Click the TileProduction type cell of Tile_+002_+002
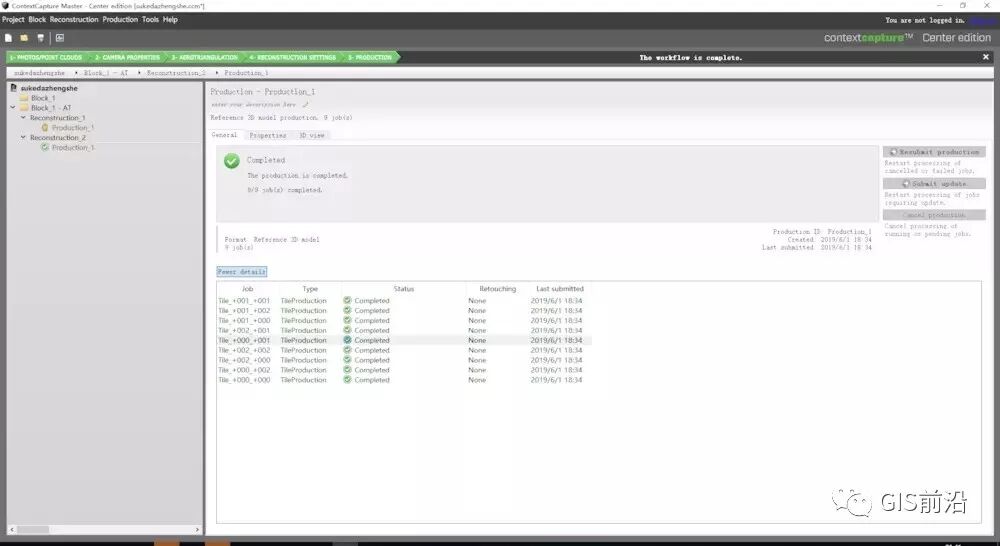 pyautogui.click(x=304, y=350)
